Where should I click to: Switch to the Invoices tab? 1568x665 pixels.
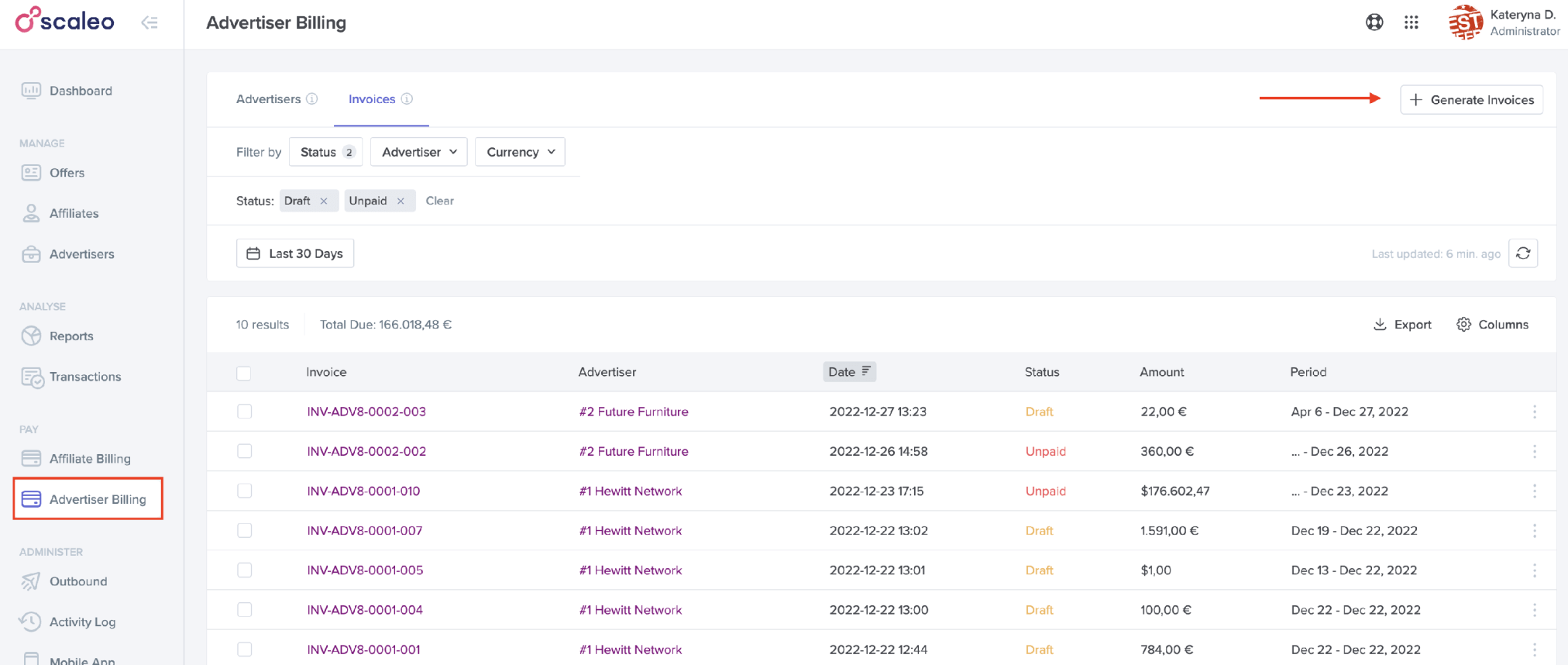pos(372,99)
